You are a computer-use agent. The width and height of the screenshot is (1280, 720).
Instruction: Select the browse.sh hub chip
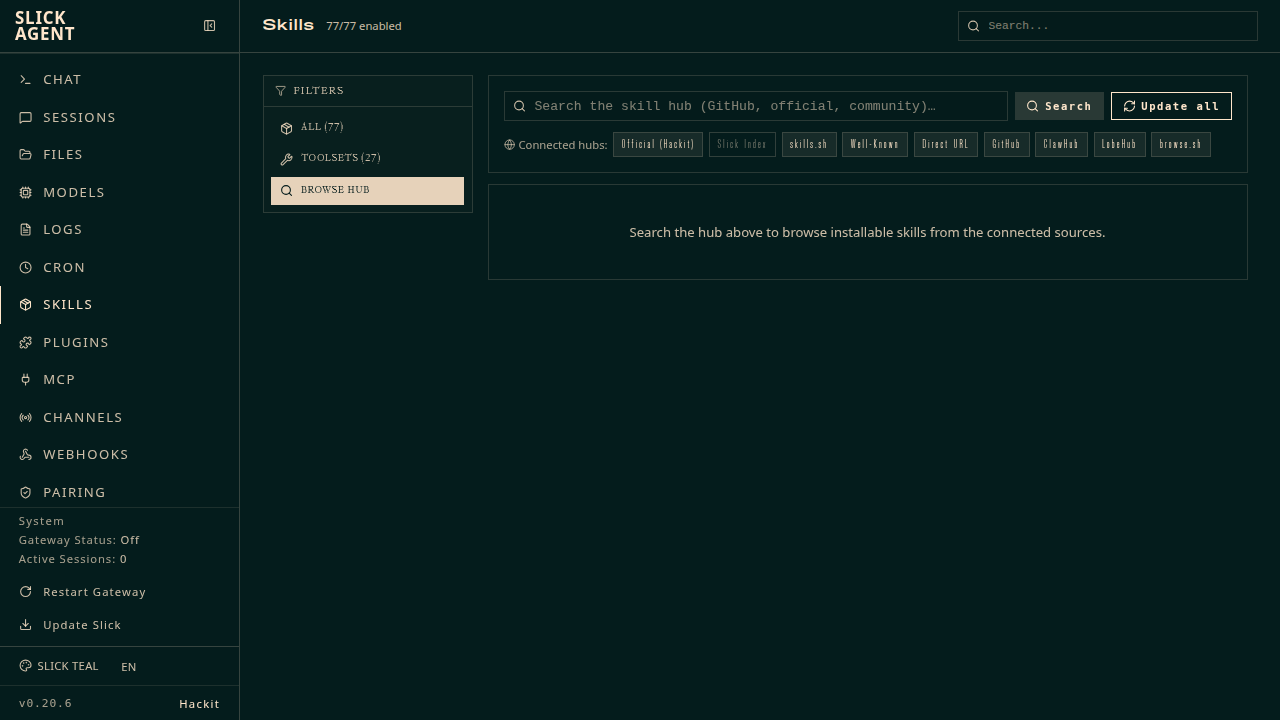coord(1181,144)
